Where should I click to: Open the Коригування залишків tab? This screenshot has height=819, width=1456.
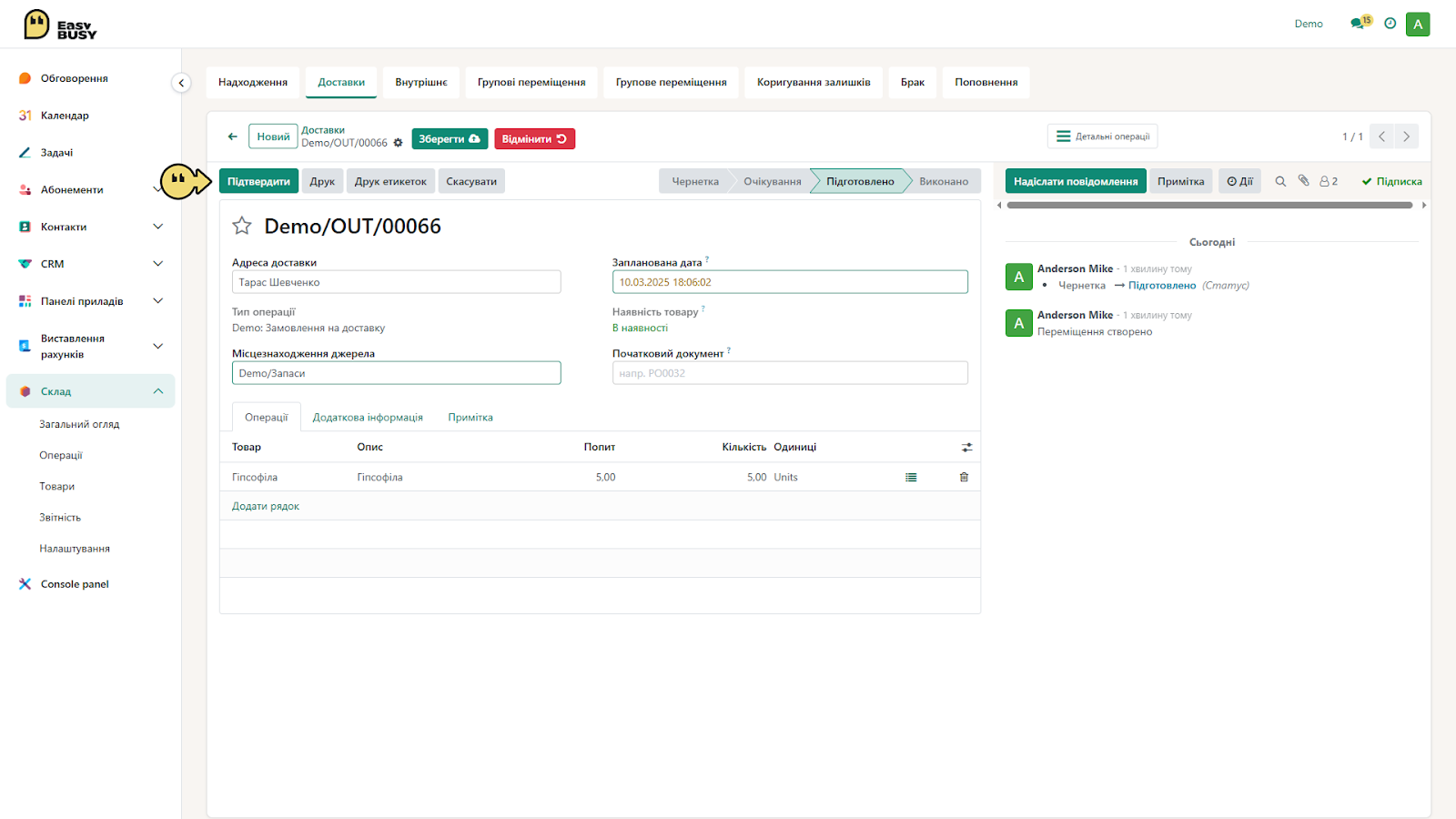tap(814, 82)
